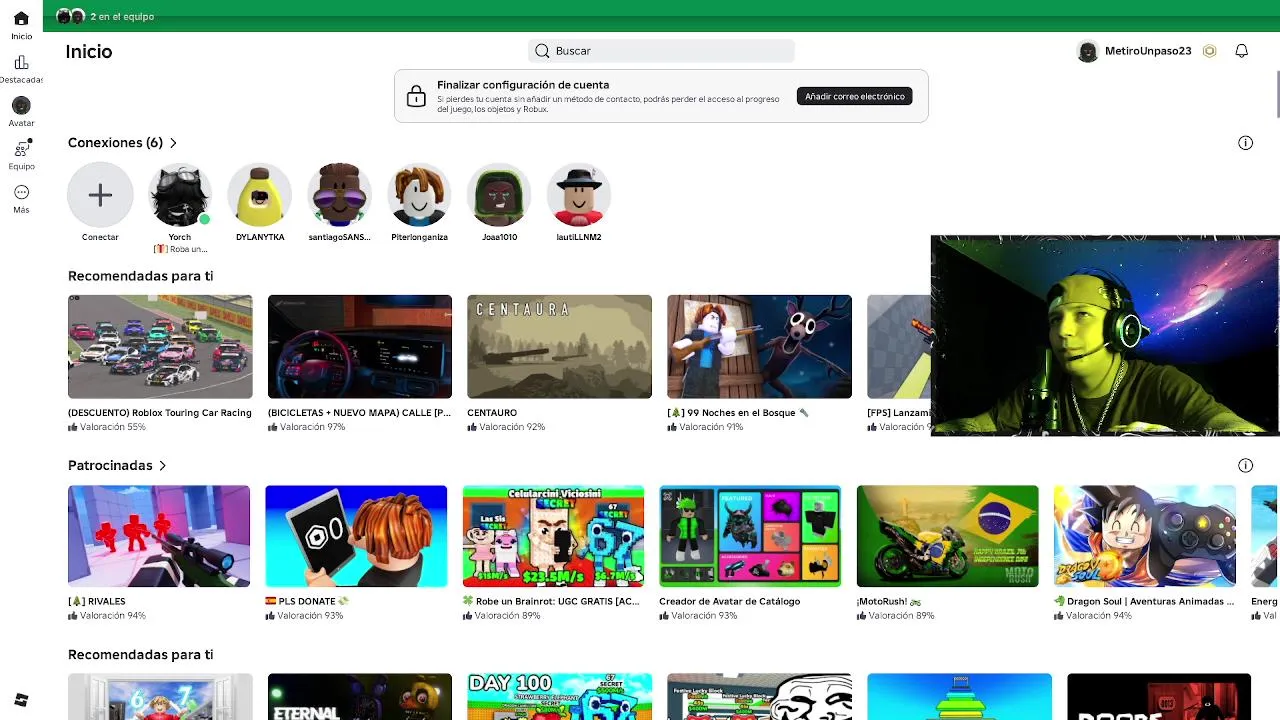This screenshot has height=720, width=1280.
Task: Click the '¡MotoRush!' title text
Action: pyautogui.click(x=889, y=601)
